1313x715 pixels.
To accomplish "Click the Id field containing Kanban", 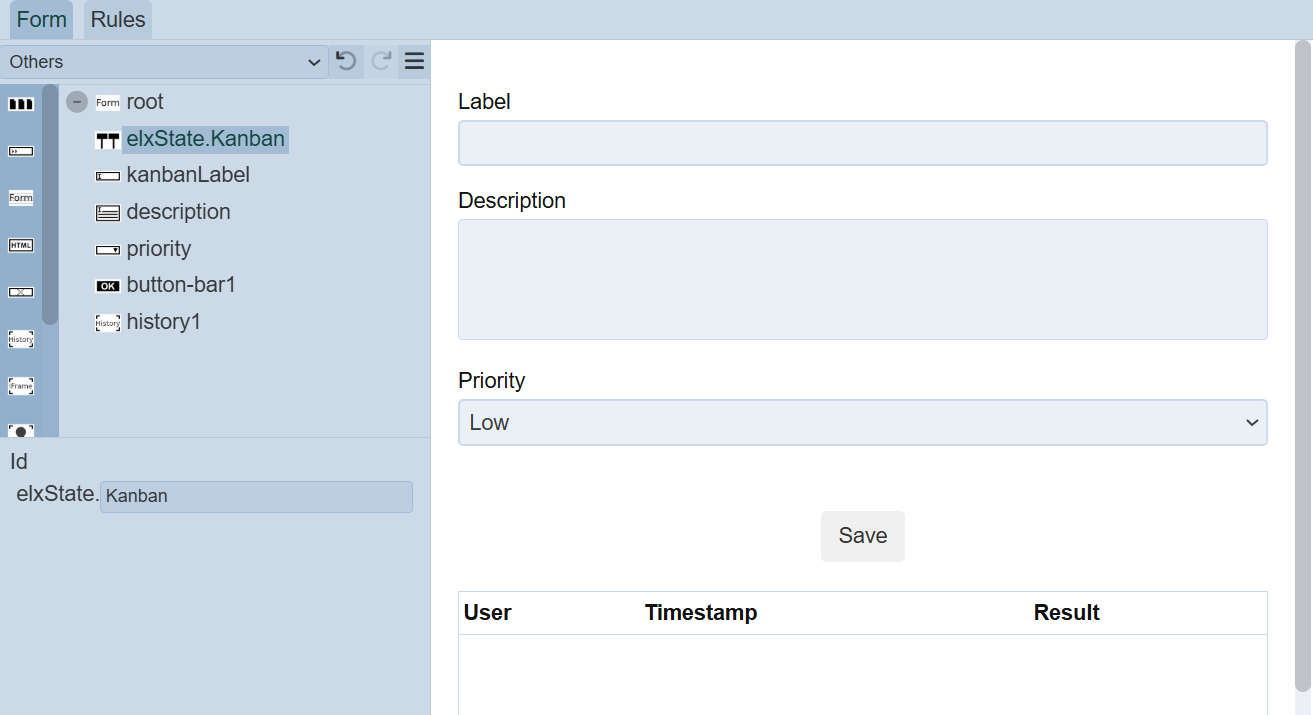I will coord(256,497).
